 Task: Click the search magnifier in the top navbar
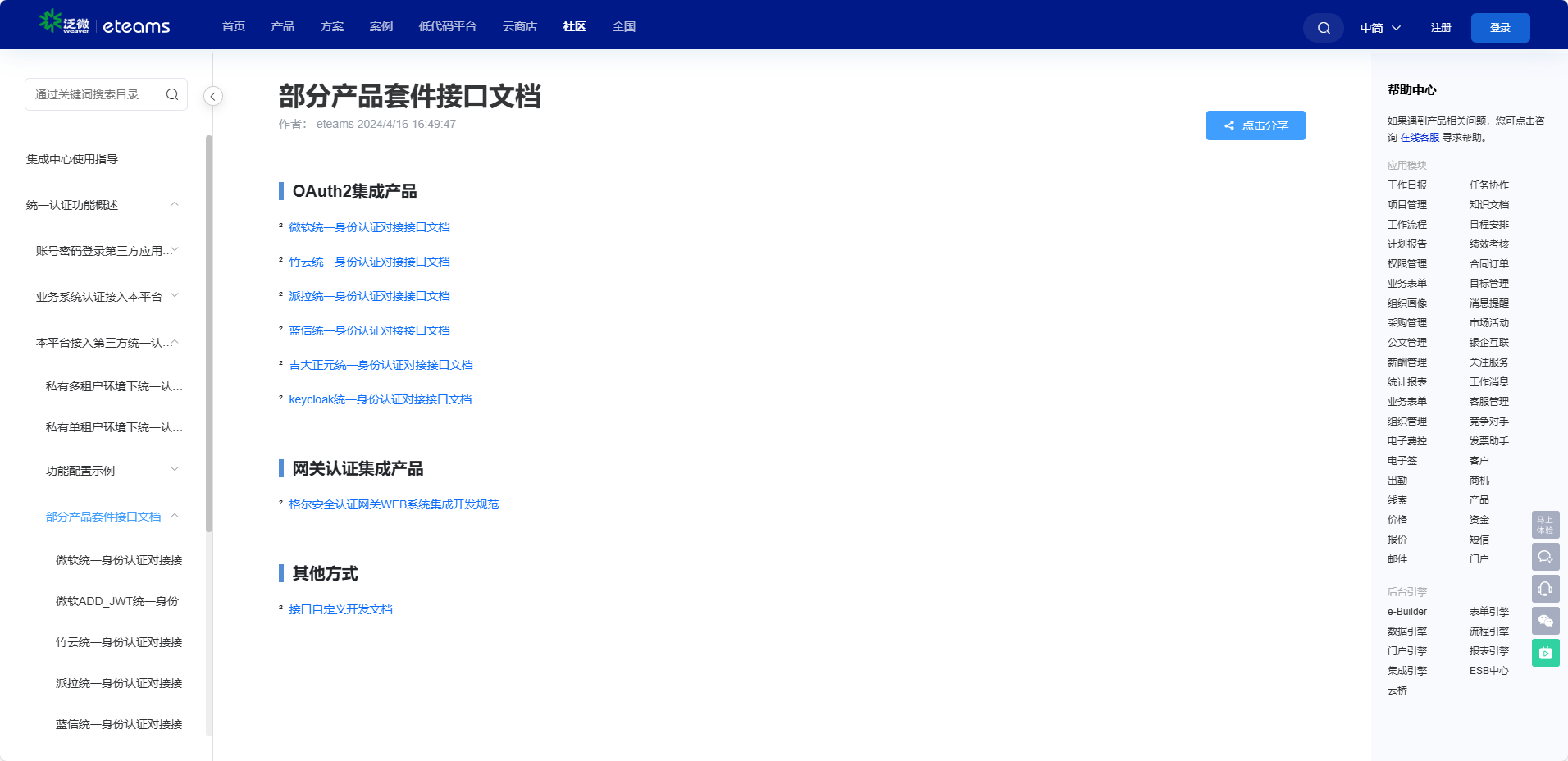click(1323, 28)
